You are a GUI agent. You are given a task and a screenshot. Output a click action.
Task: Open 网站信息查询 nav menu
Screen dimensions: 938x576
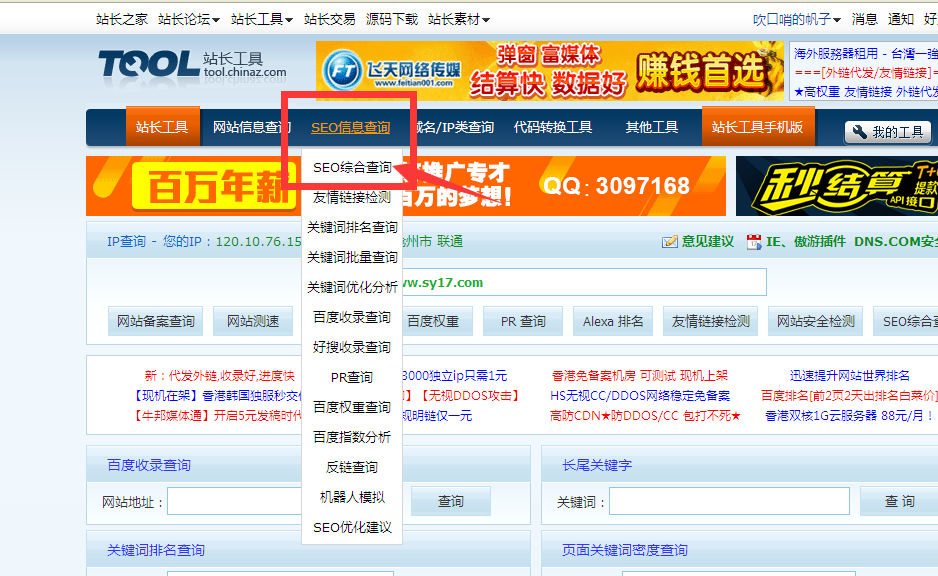click(x=251, y=127)
